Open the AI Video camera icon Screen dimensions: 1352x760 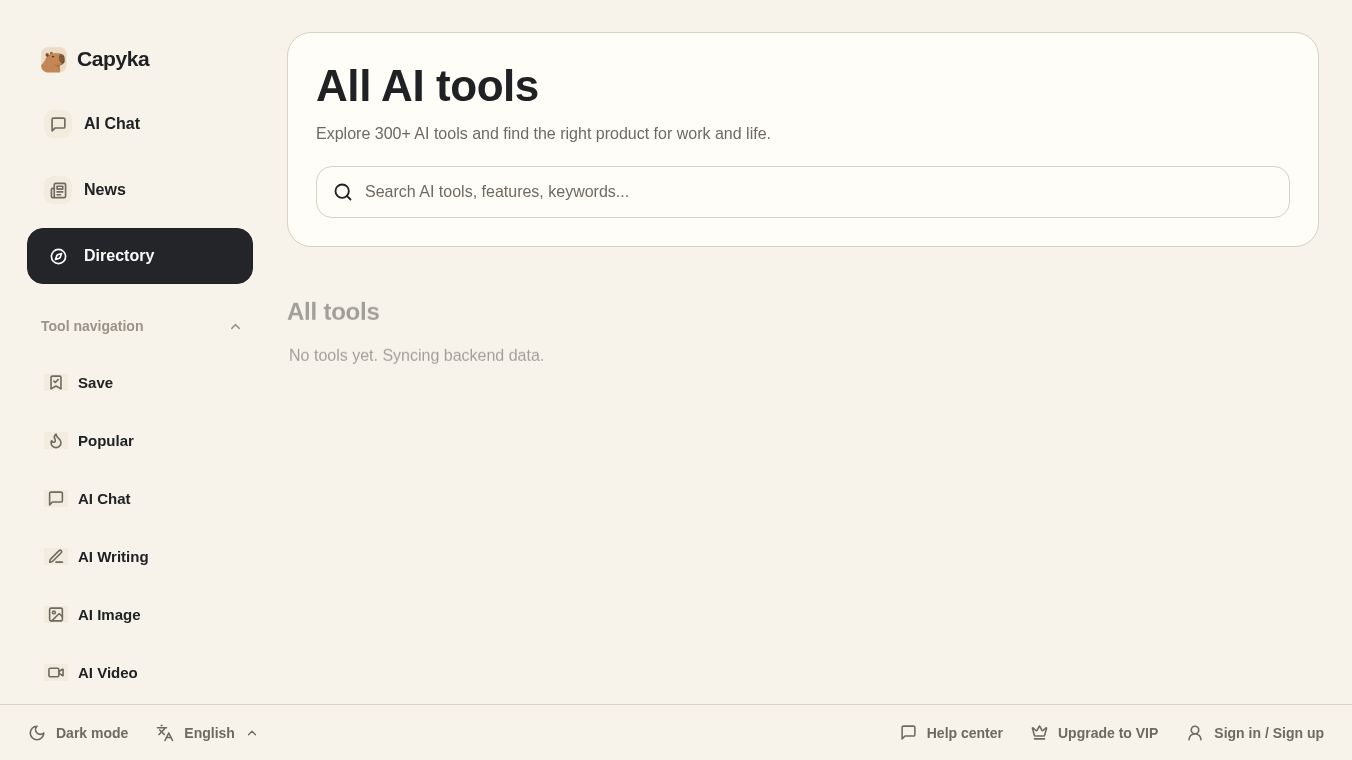[x=56, y=672]
